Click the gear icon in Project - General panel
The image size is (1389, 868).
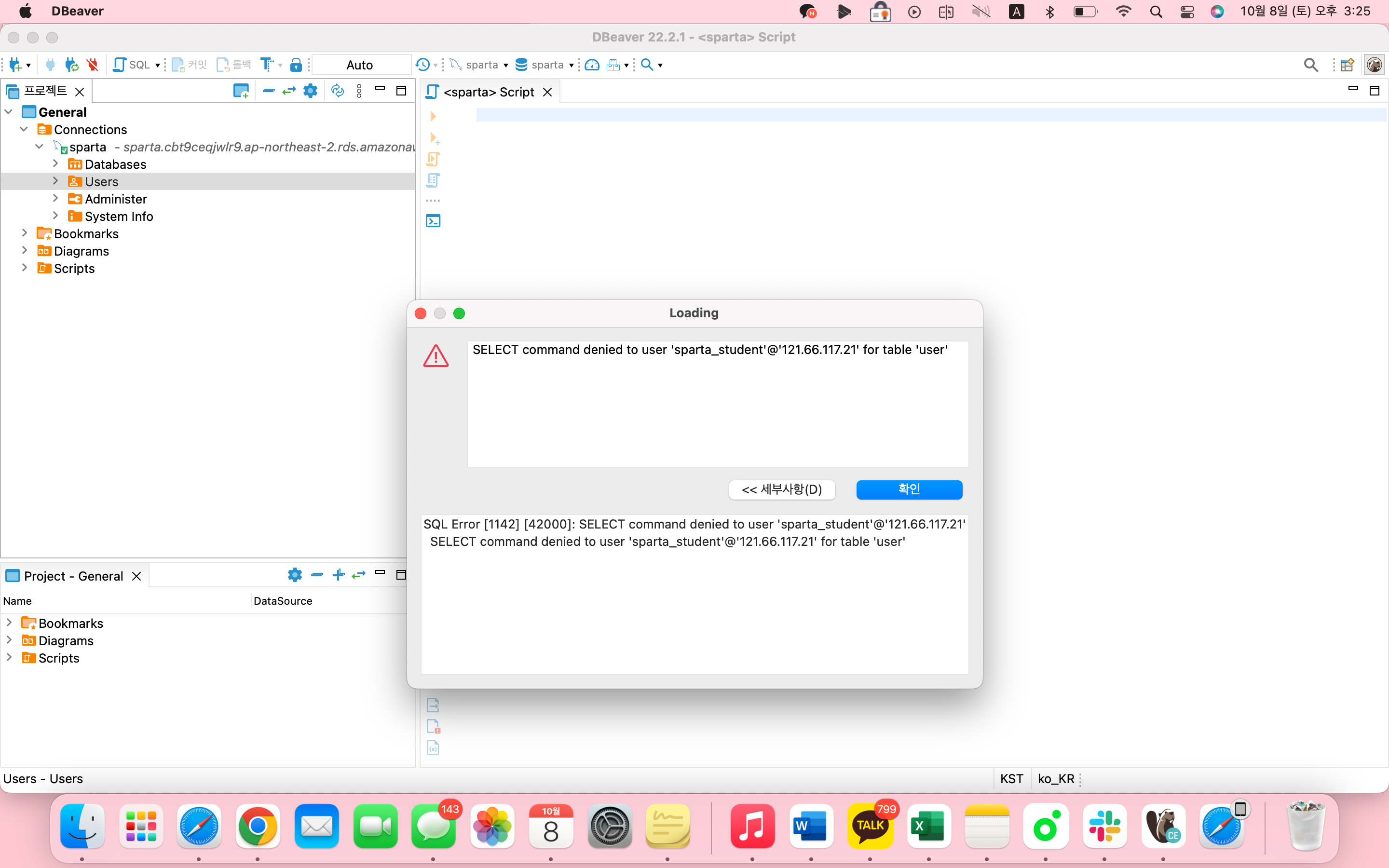coord(295,575)
